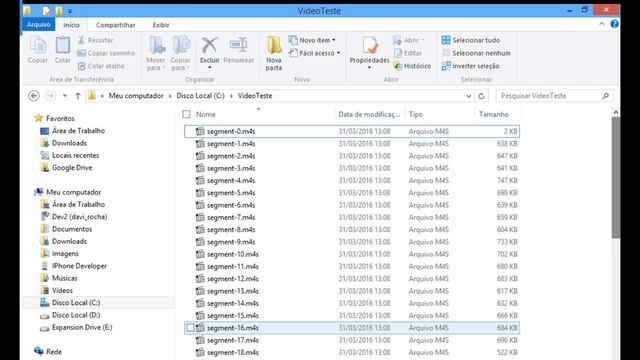Click the vertical scrollbar thumb
Viewport: 640px width, 360px height.
pos(616,178)
